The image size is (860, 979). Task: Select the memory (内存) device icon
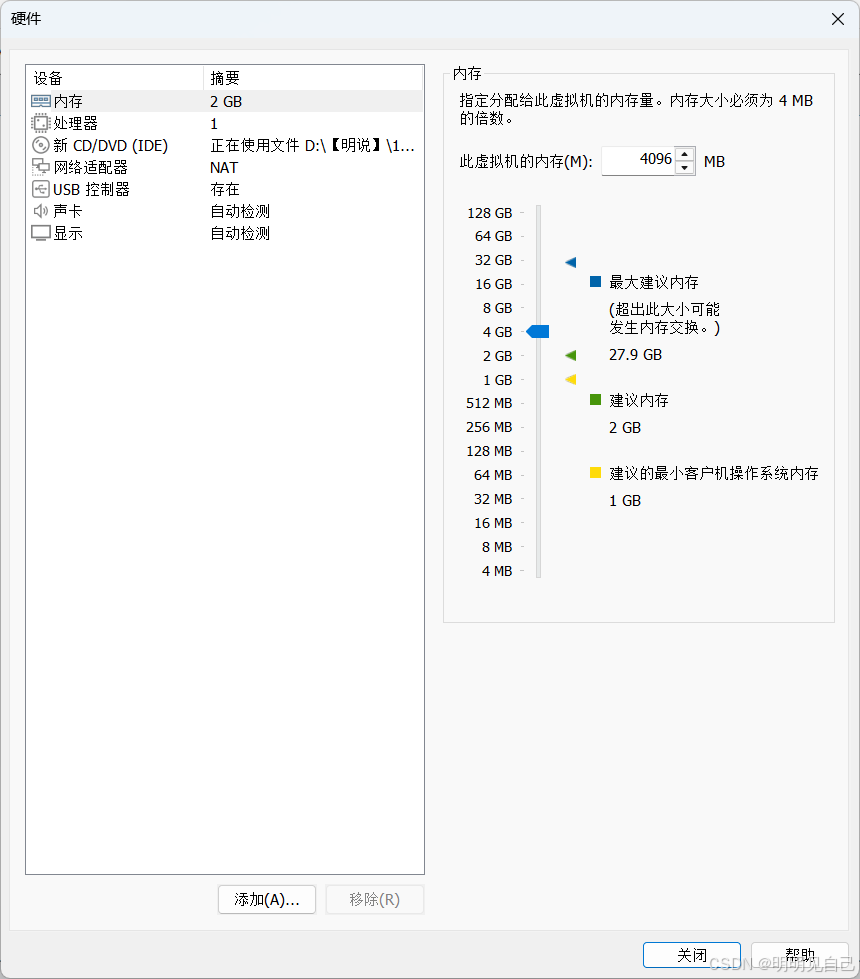(x=41, y=101)
